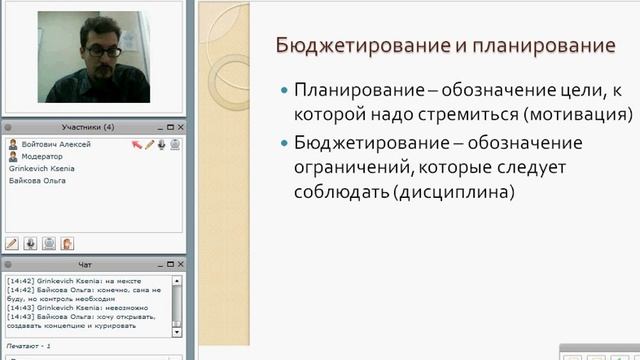Select participant Grinkevich Ksenia
This screenshot has width=640, height=360.
coord(42,169)
